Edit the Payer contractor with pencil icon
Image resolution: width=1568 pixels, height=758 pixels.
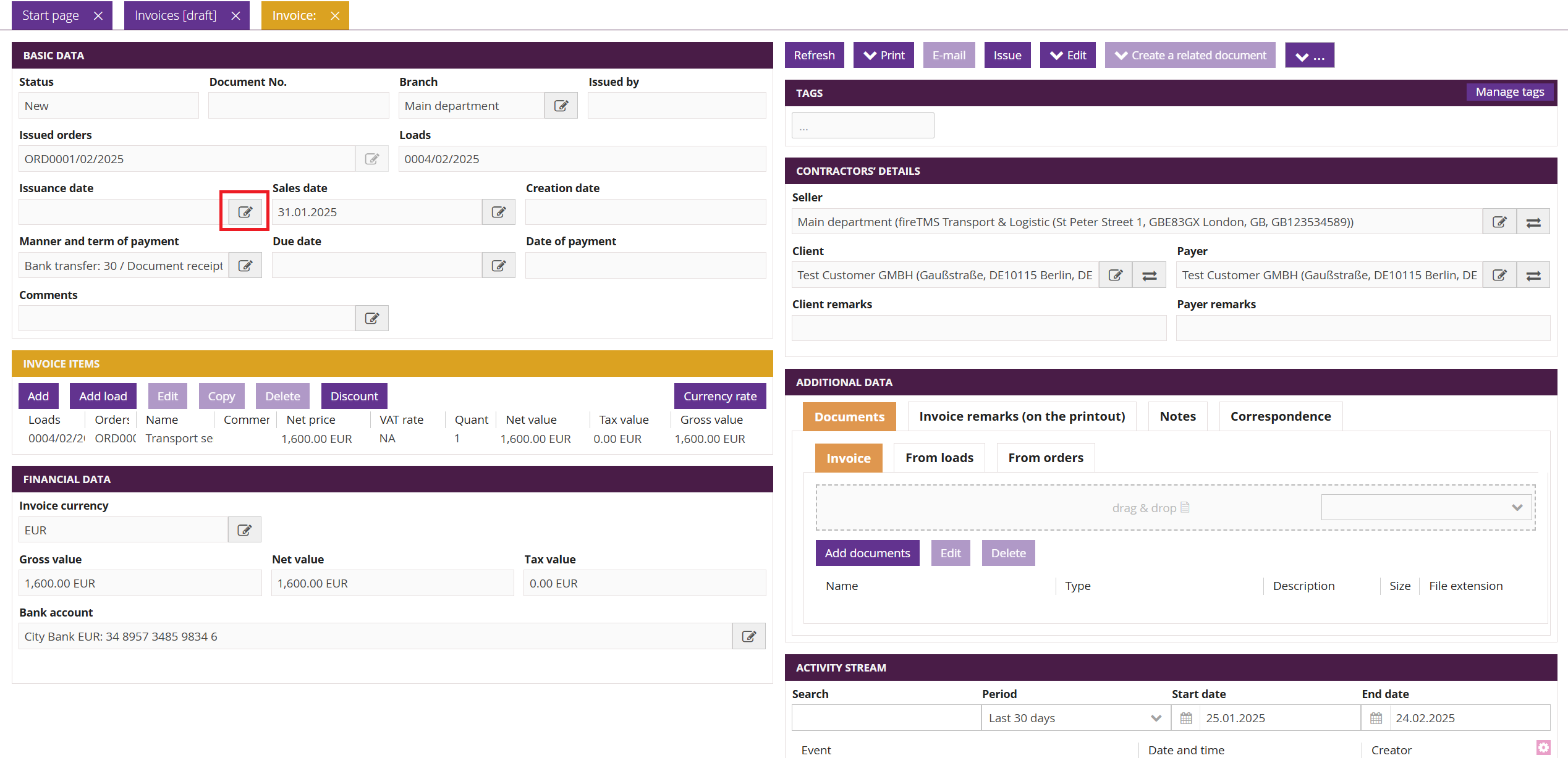click(x=1499, y=276)
